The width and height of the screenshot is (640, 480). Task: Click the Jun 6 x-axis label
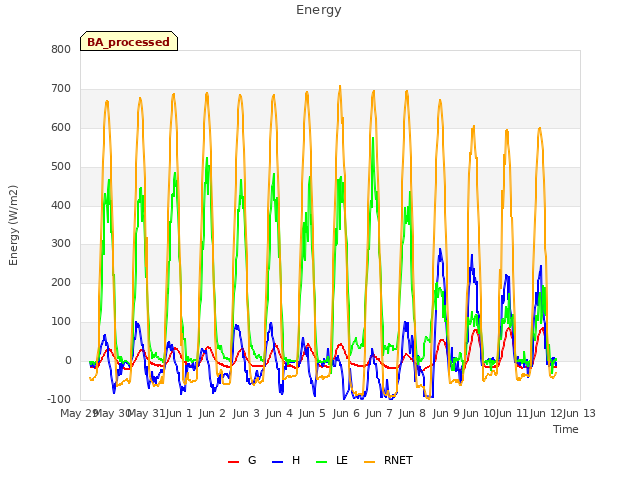[346, 413]
